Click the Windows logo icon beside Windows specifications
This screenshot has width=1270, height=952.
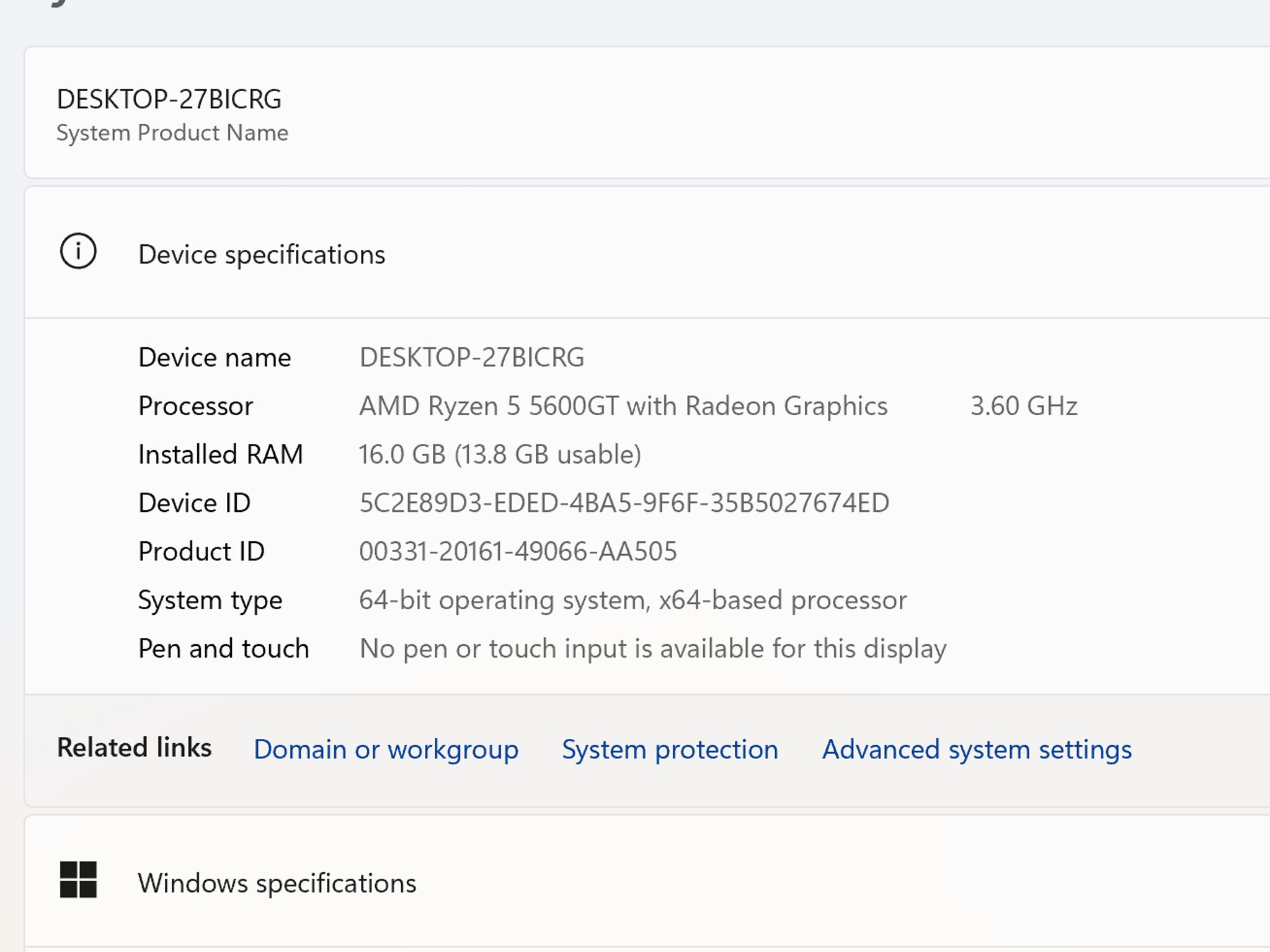(x=78, y=879)
